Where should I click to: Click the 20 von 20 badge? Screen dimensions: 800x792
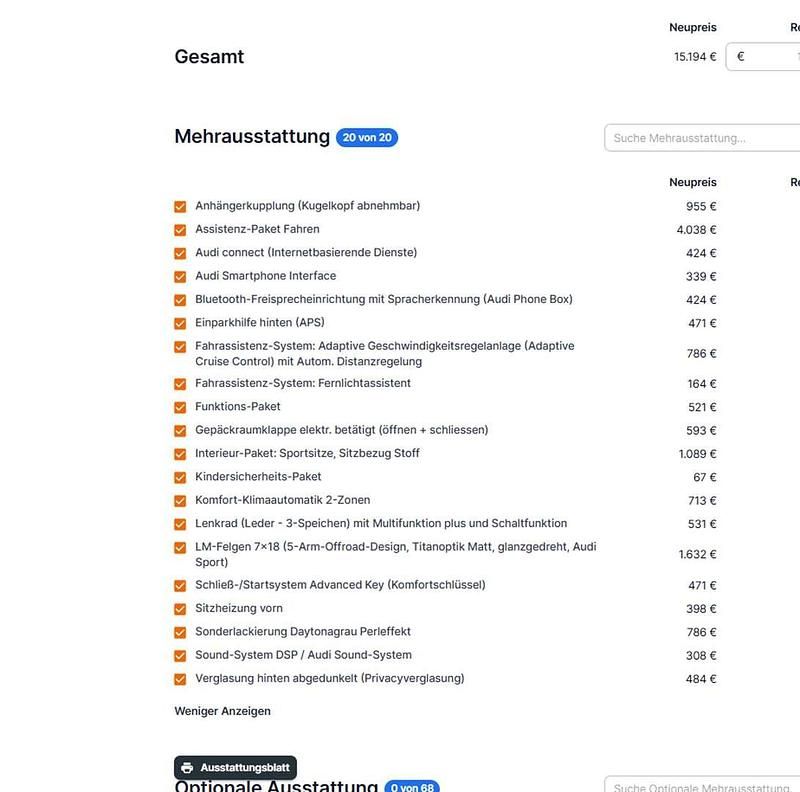click(367, 137)
